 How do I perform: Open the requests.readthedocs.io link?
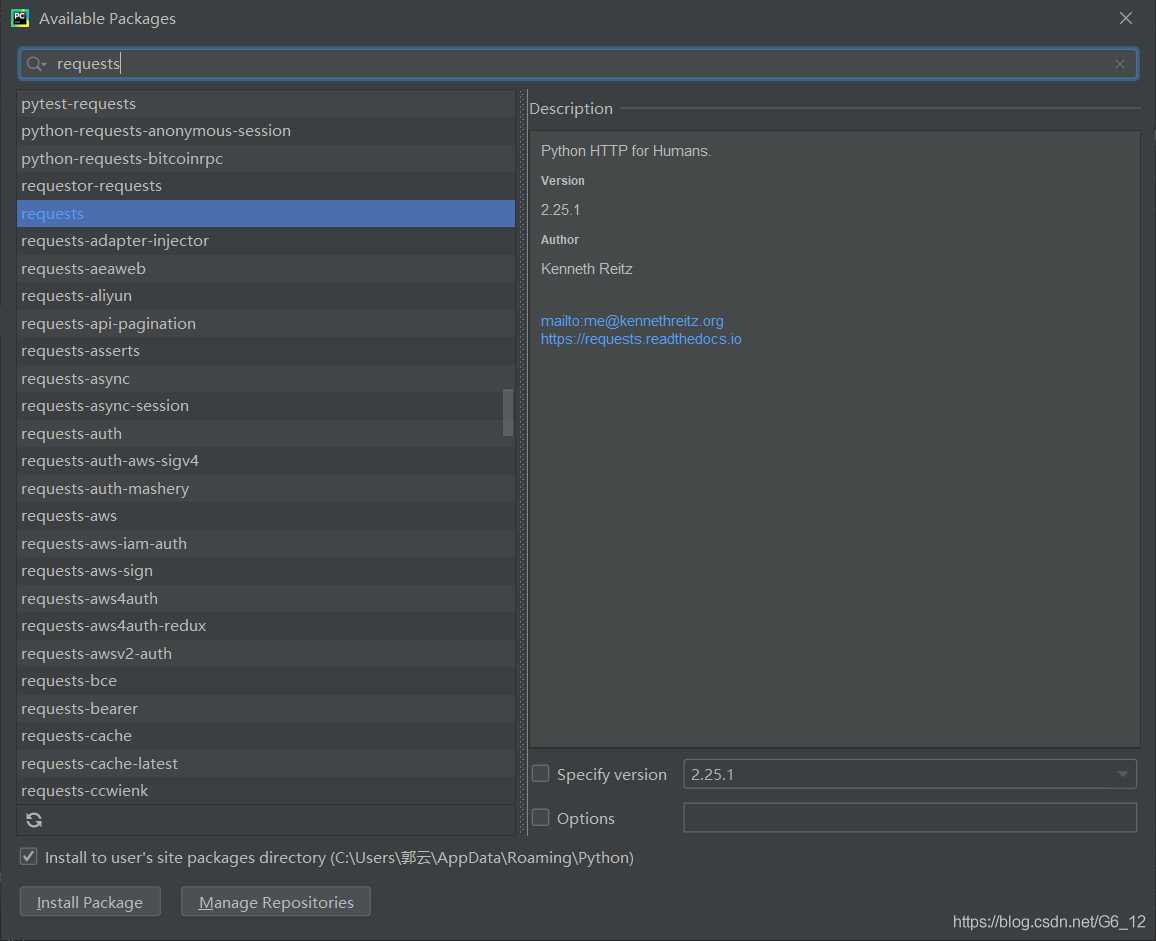click(641, 339)
